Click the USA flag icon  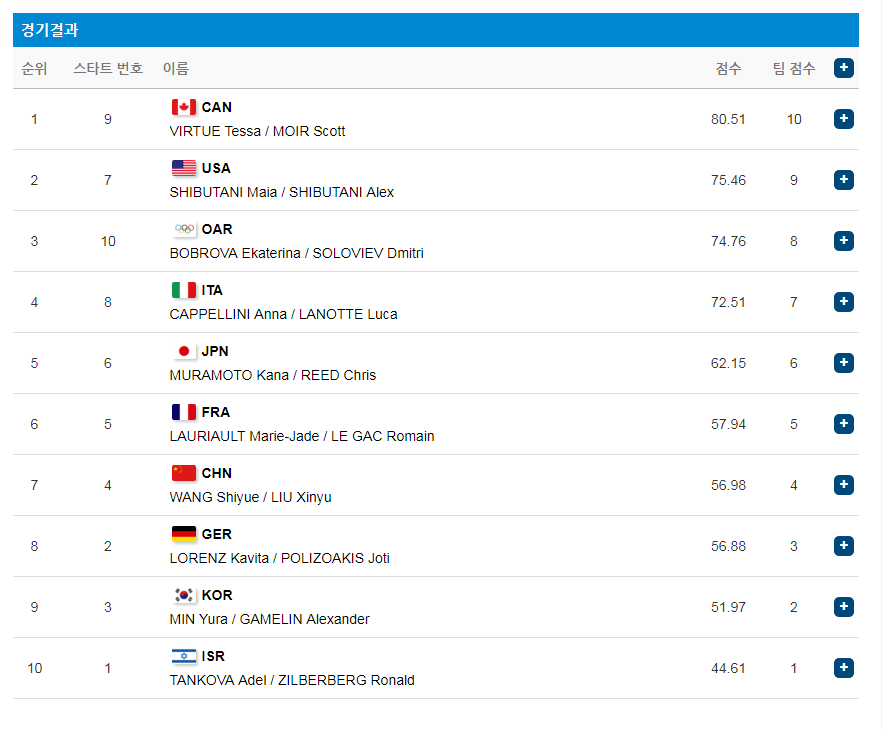184,168
